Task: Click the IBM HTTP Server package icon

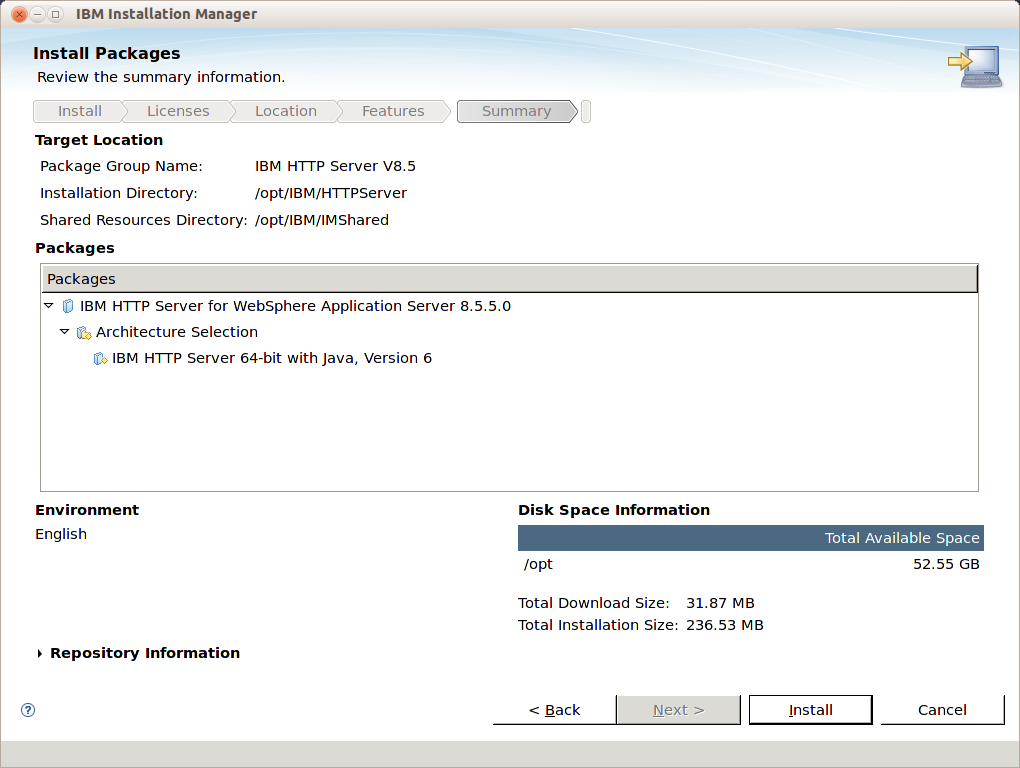Action: point(68,306)
